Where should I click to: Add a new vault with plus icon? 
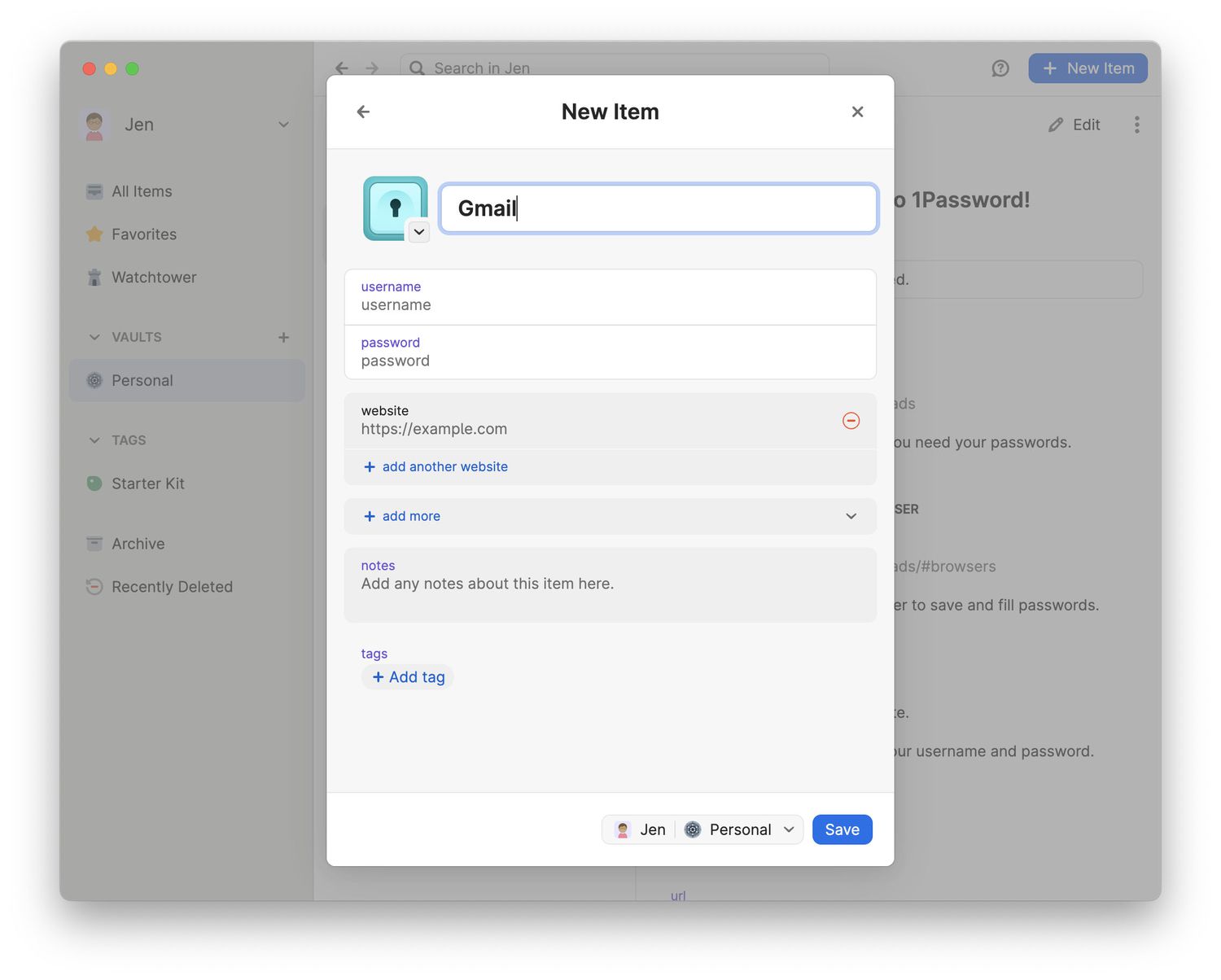283,337
